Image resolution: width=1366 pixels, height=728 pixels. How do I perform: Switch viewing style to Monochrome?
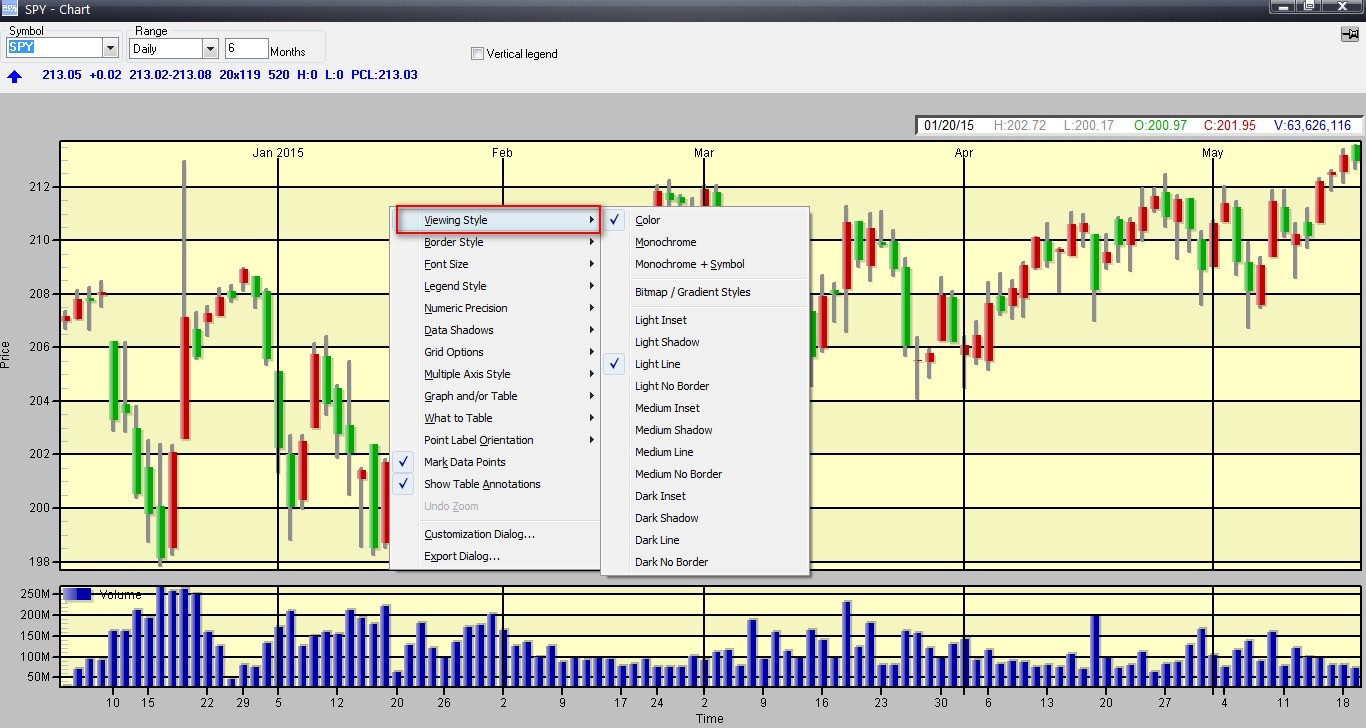point(704,242)
